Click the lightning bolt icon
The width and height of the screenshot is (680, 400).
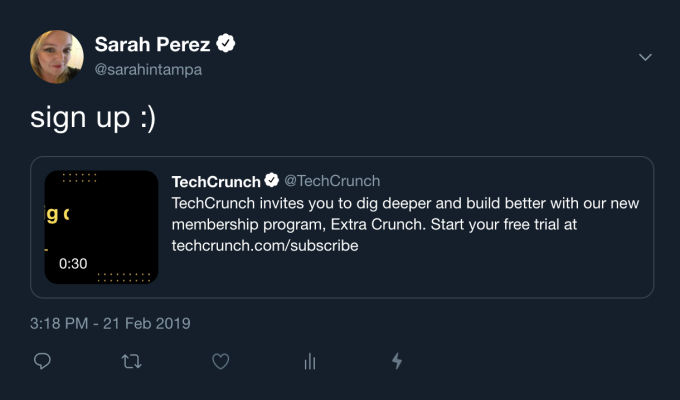pos(397,361)
